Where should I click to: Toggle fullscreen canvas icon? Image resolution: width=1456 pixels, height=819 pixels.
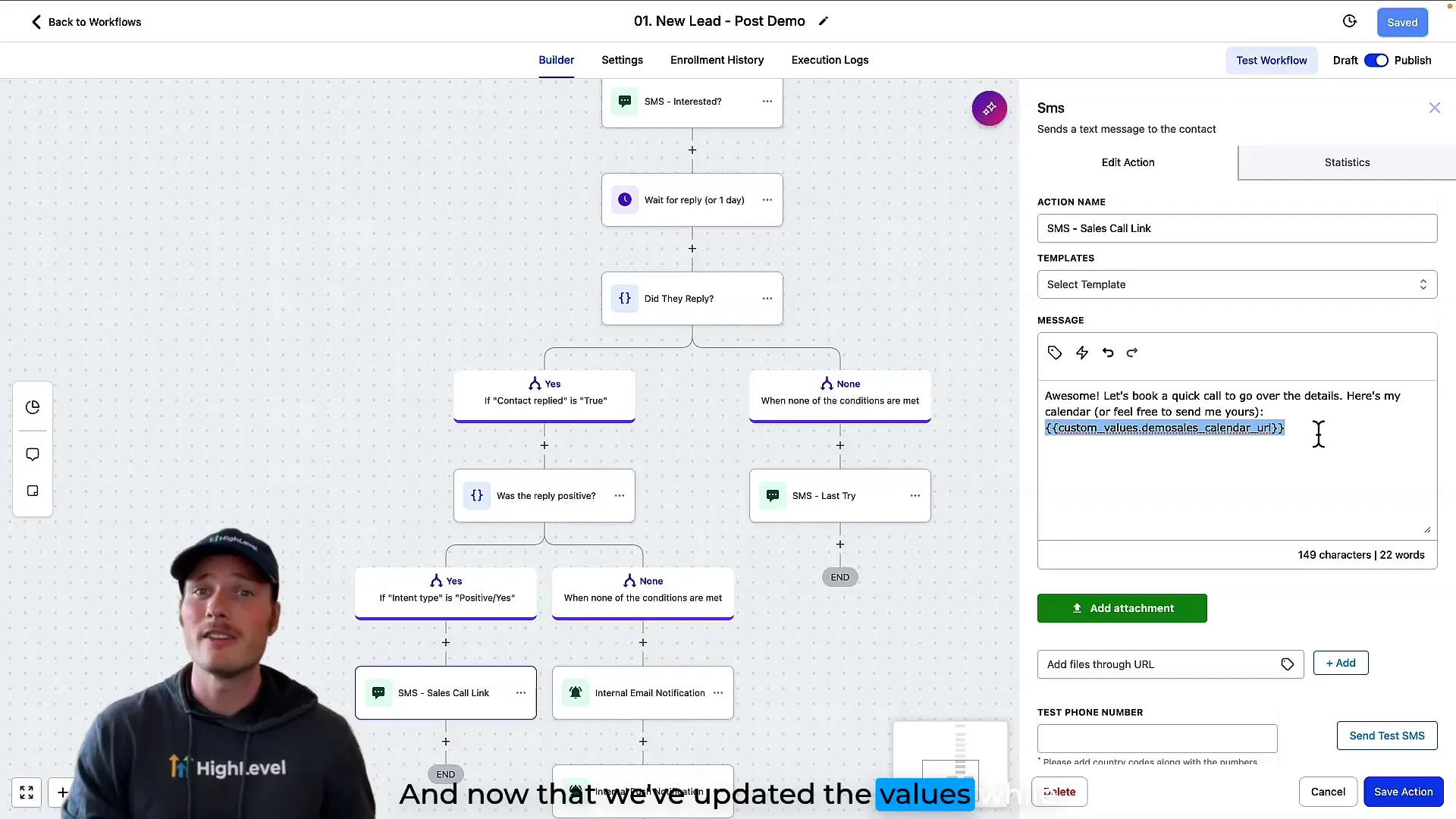(x=27, y=792)
